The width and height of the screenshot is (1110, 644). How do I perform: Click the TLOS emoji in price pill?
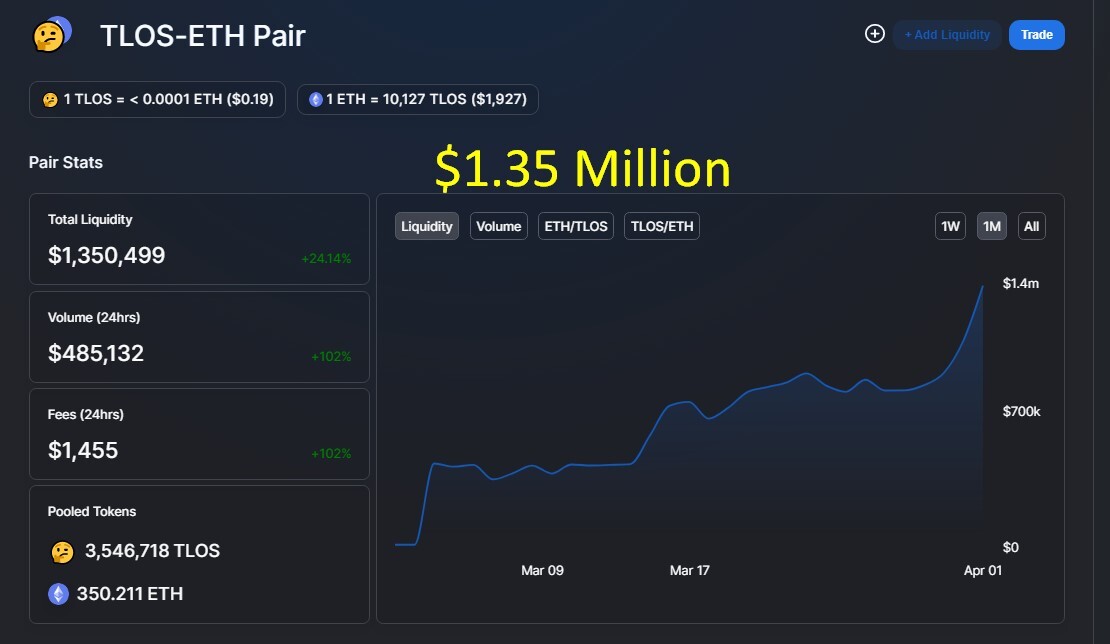tap(50, 100)
